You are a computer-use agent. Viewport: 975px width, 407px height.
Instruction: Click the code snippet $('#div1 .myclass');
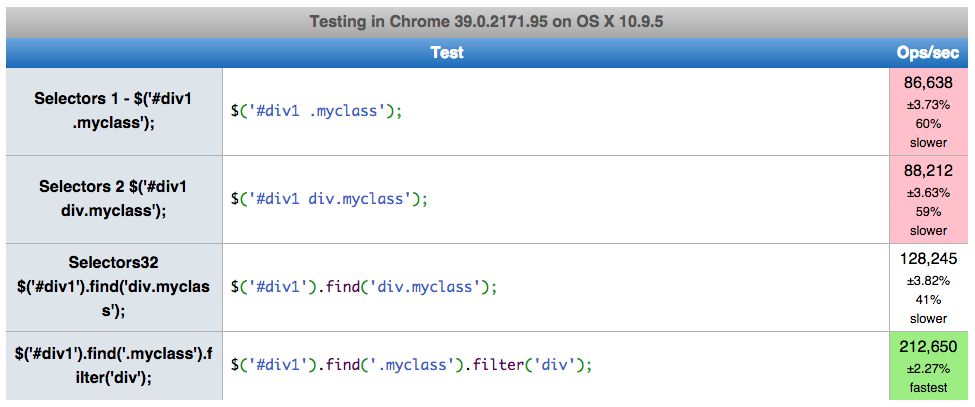316,111
